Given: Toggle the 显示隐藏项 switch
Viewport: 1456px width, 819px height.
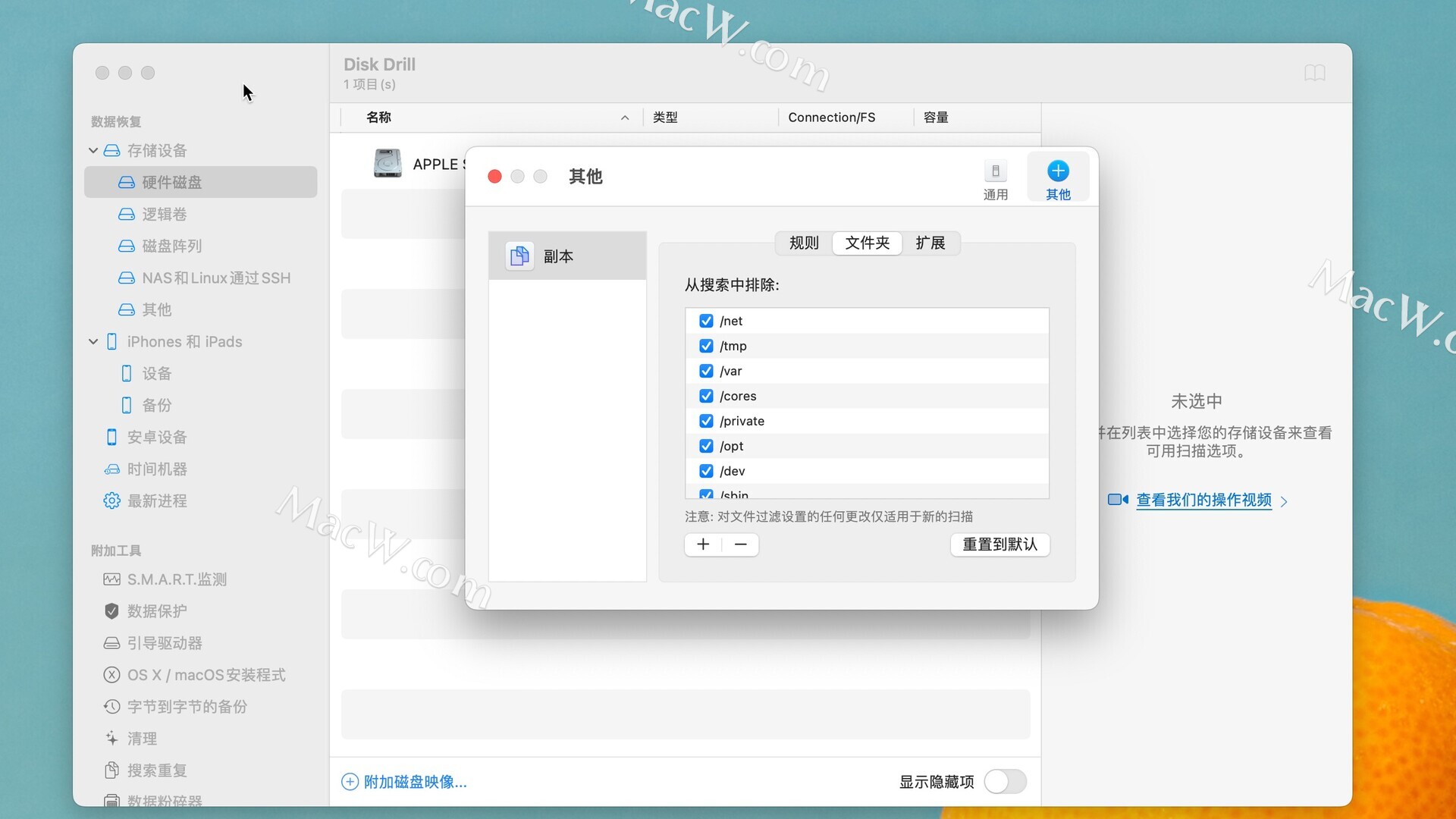Looking at the screenshot, I should [1005, 782].
